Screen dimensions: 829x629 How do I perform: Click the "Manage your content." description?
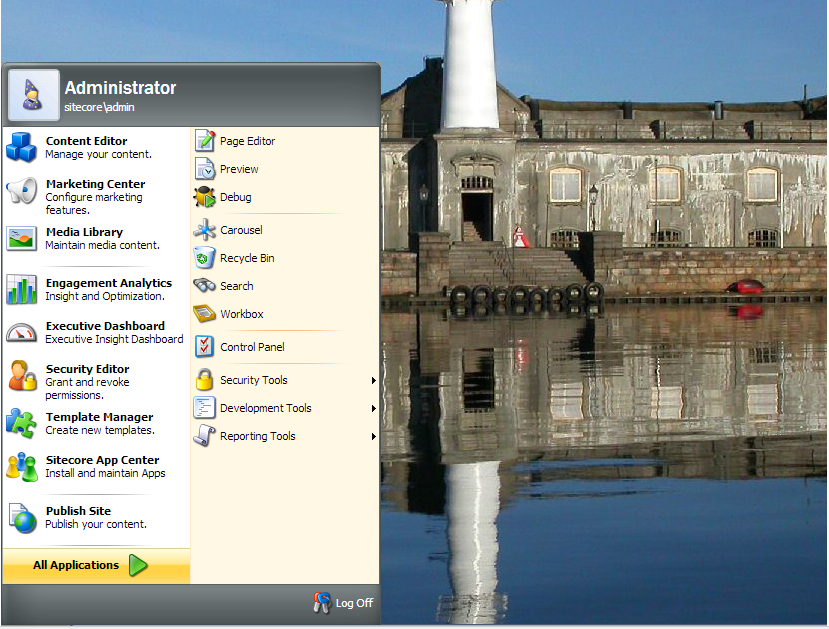point(98,154)
